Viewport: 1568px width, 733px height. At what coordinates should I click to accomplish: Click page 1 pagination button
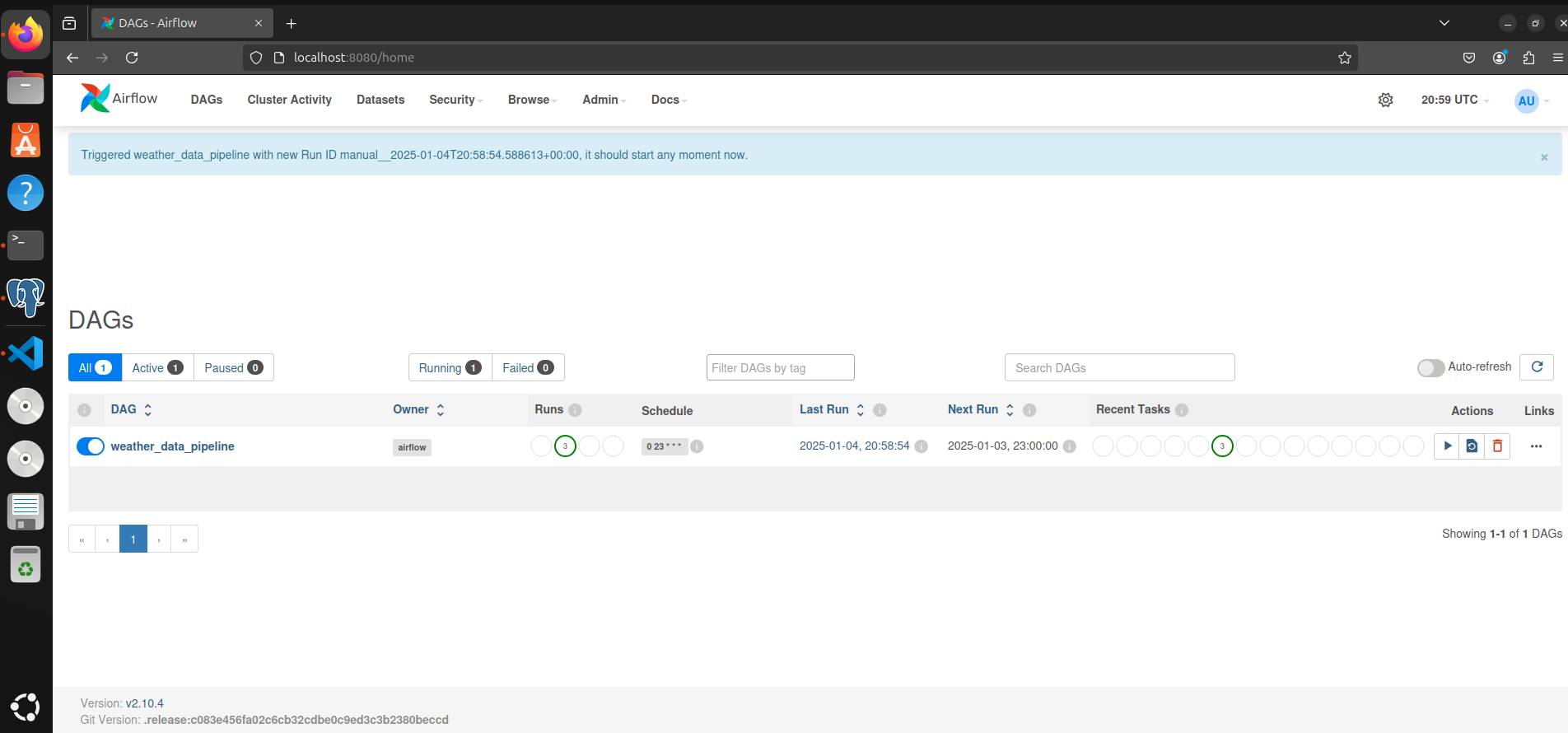[133, 539]
